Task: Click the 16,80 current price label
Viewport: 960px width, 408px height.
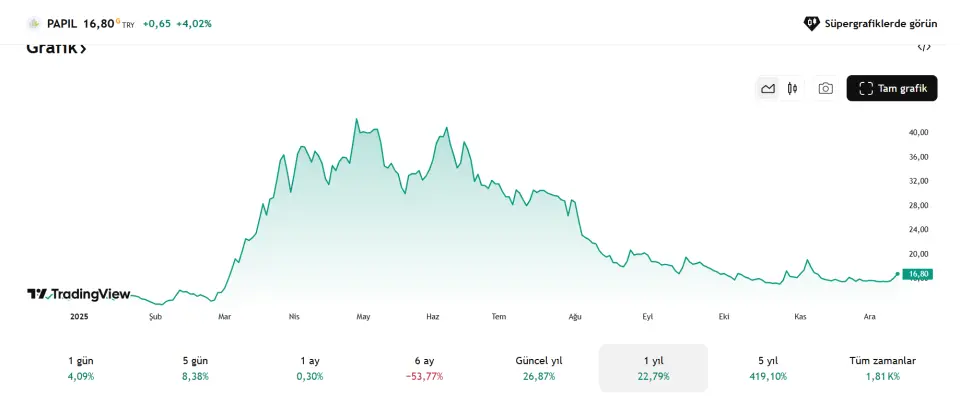Action: (x=918, y=274)
